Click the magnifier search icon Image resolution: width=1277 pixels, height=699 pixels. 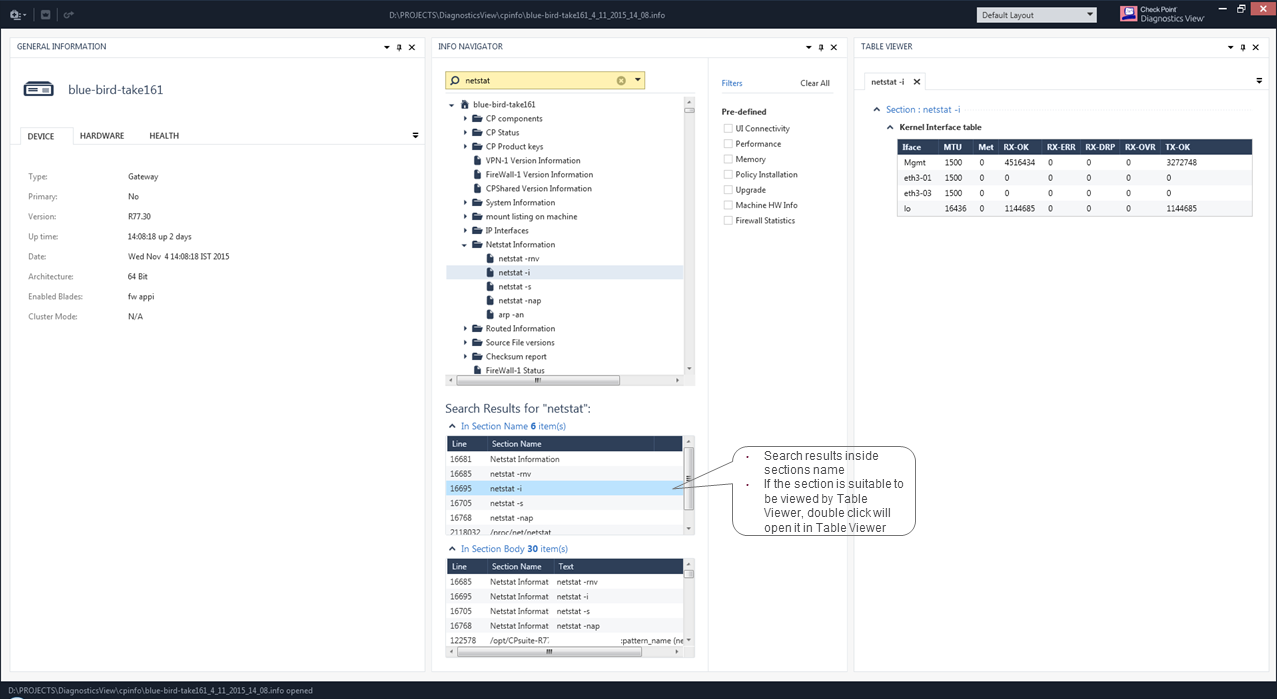tap(455, 80)
